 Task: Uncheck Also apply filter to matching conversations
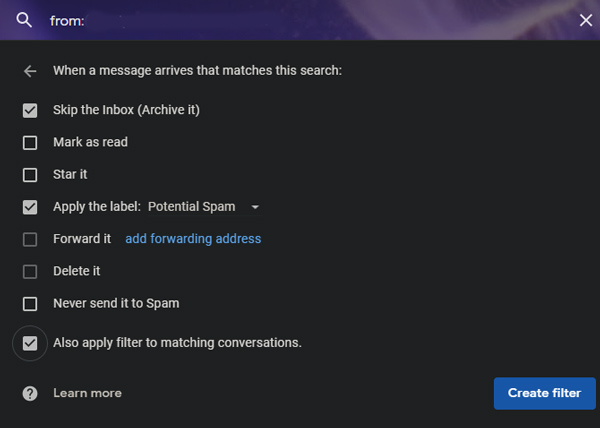(x=30, y=343)
